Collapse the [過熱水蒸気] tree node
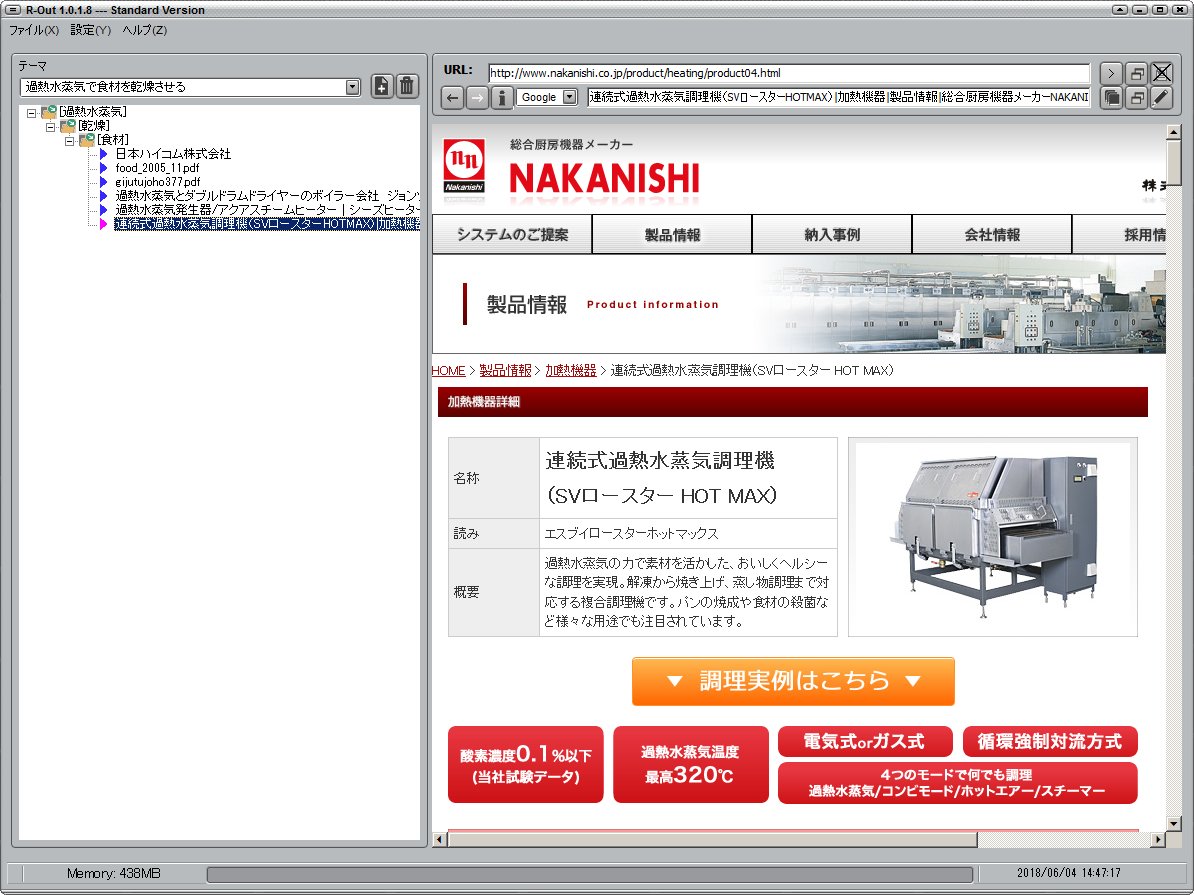 click(31, 113)
